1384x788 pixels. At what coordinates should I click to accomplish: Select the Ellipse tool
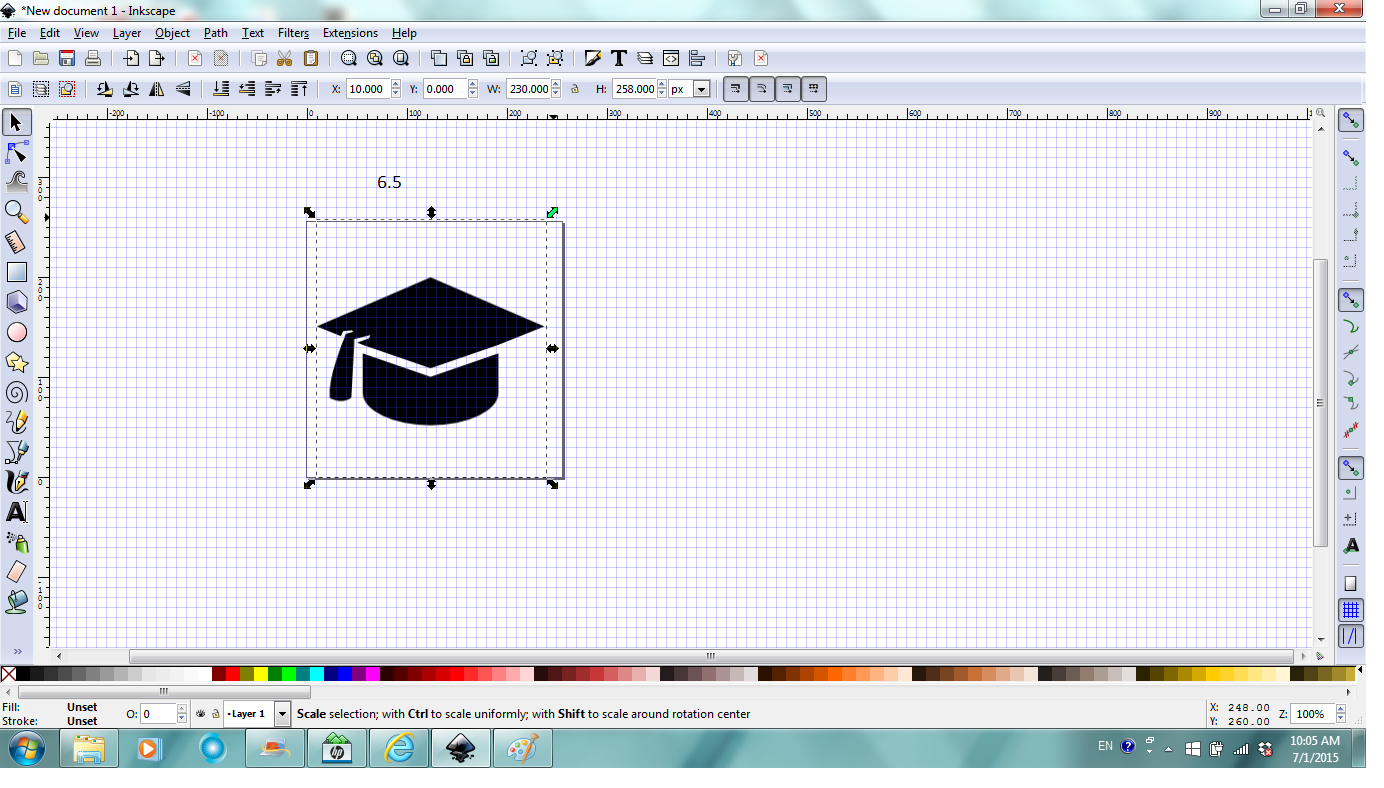pos(17,332)
